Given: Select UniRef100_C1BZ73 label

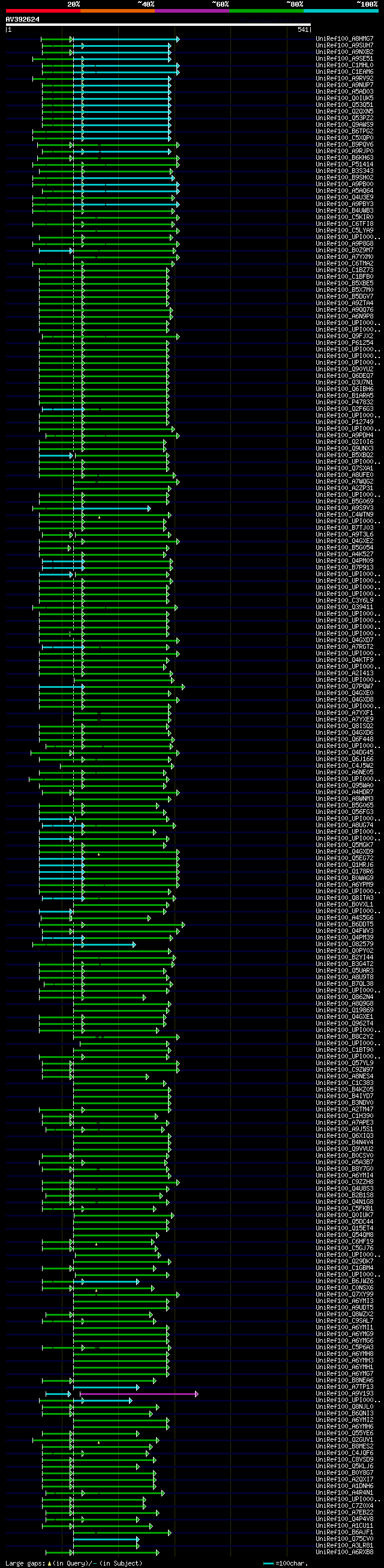Looking at the screenshot, I should (344, 270).
